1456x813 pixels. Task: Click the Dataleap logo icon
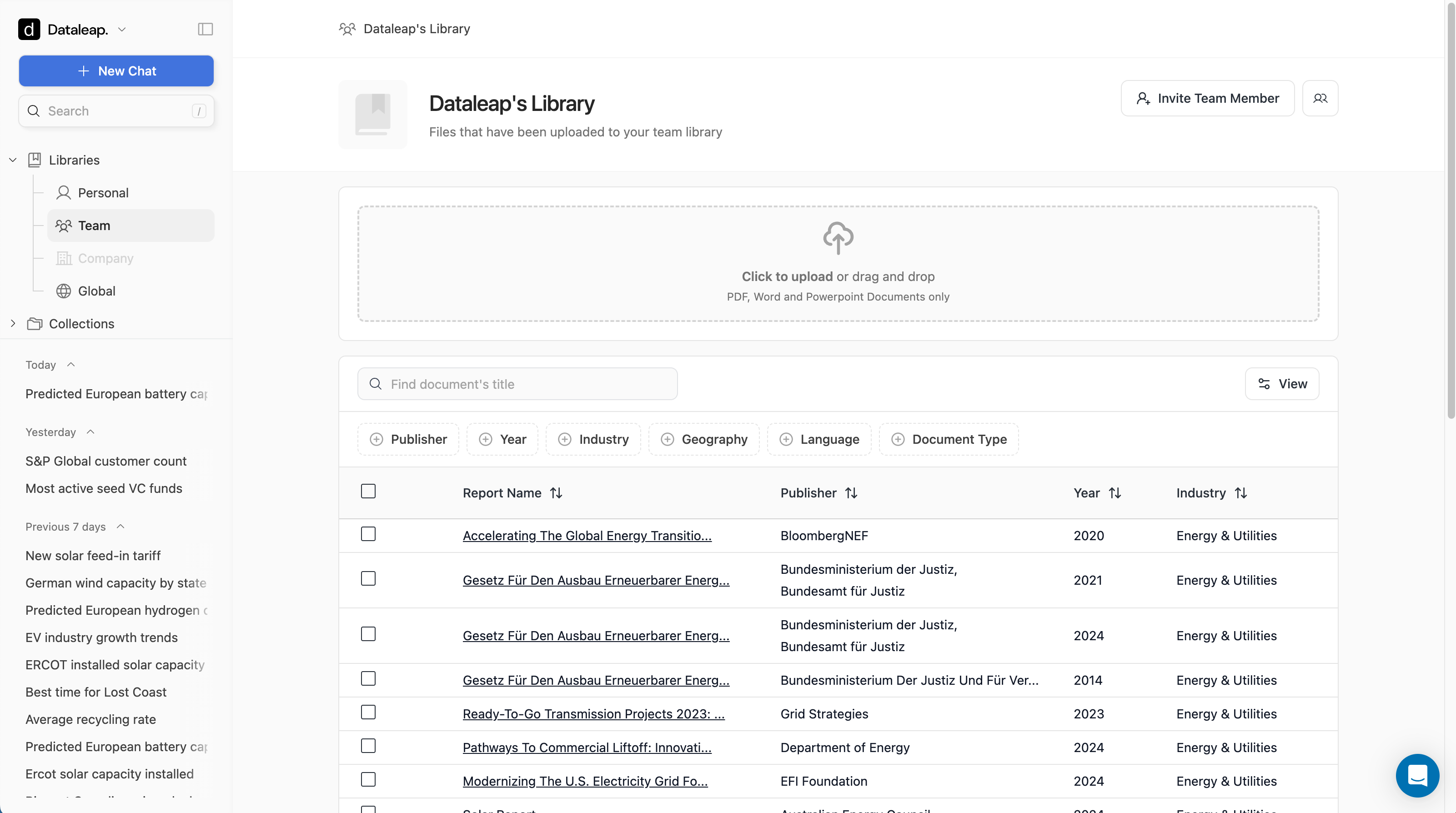click(29, 30)
